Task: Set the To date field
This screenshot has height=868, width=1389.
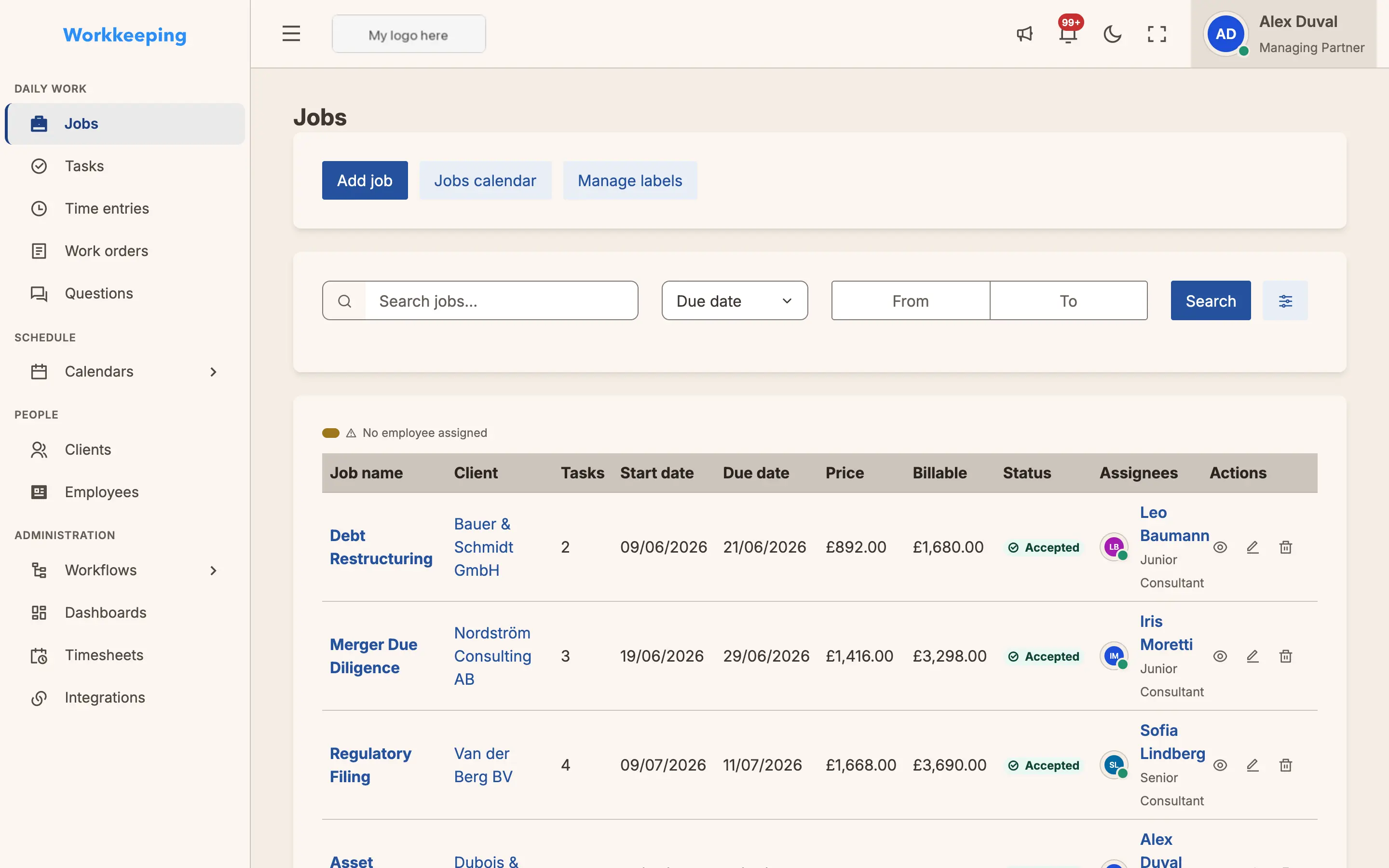Action: [1068, 301]
